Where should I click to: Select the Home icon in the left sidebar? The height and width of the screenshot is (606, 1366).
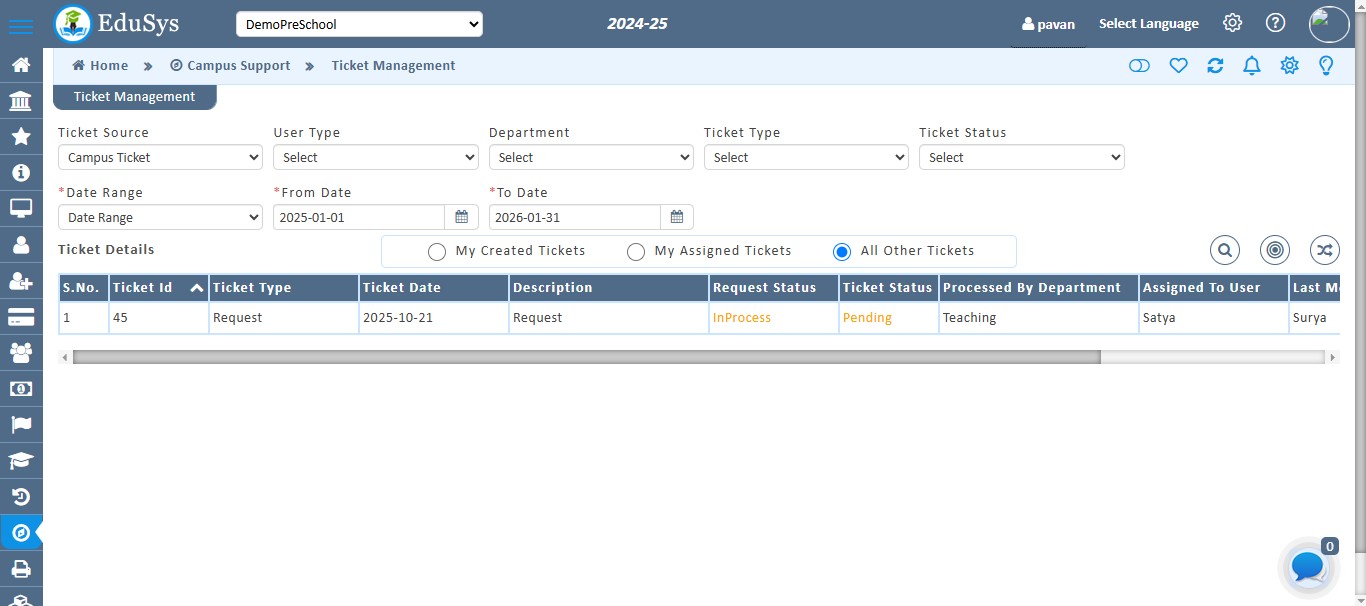pos(21,65)
